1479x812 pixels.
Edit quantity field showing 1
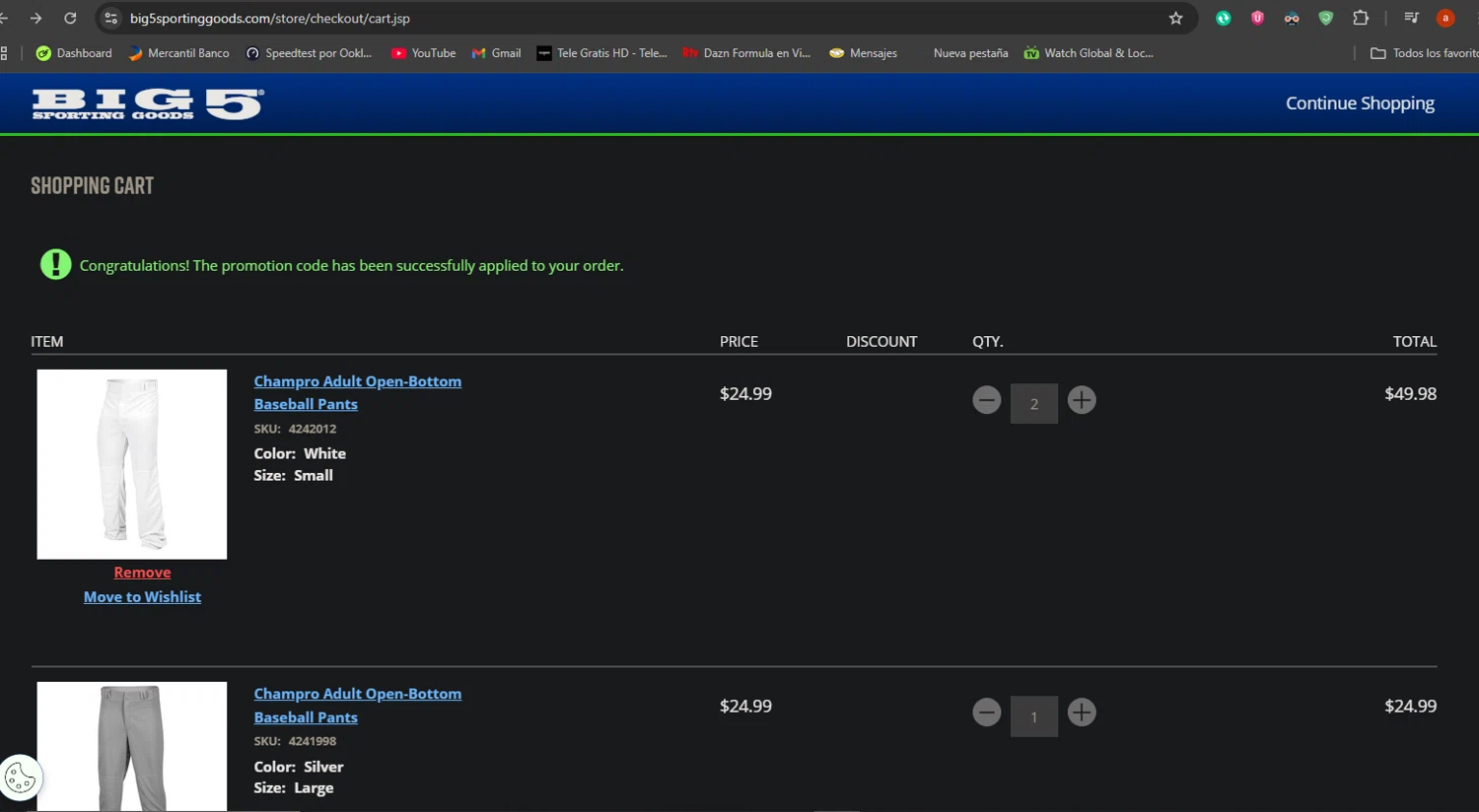pos(1034,716)
